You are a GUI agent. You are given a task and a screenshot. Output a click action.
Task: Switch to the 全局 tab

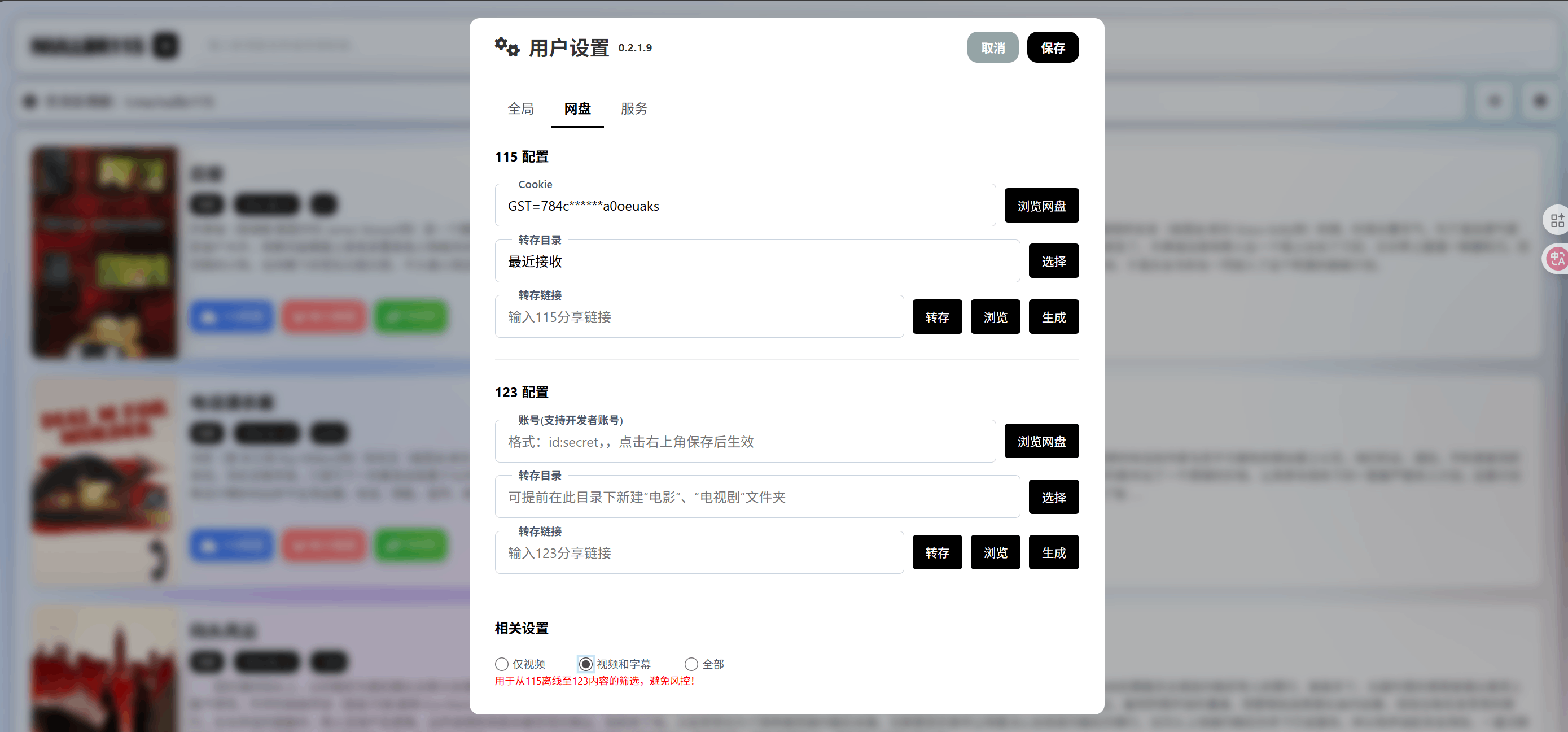point(520,108)
